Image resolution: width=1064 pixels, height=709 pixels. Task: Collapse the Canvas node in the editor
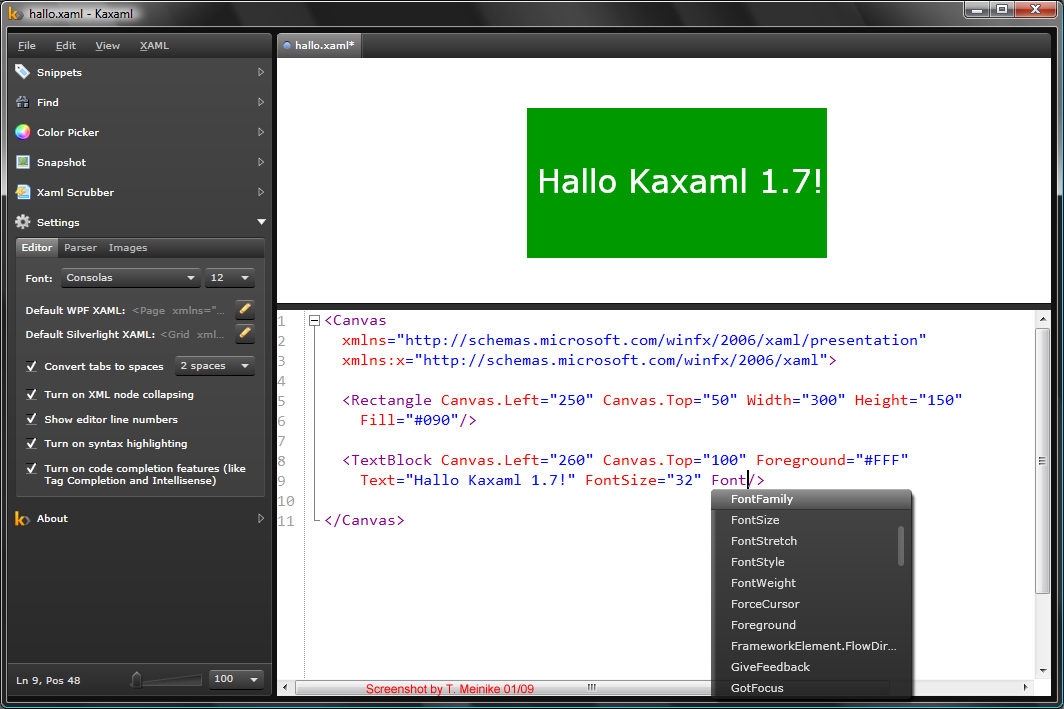[x=314, y=320]
